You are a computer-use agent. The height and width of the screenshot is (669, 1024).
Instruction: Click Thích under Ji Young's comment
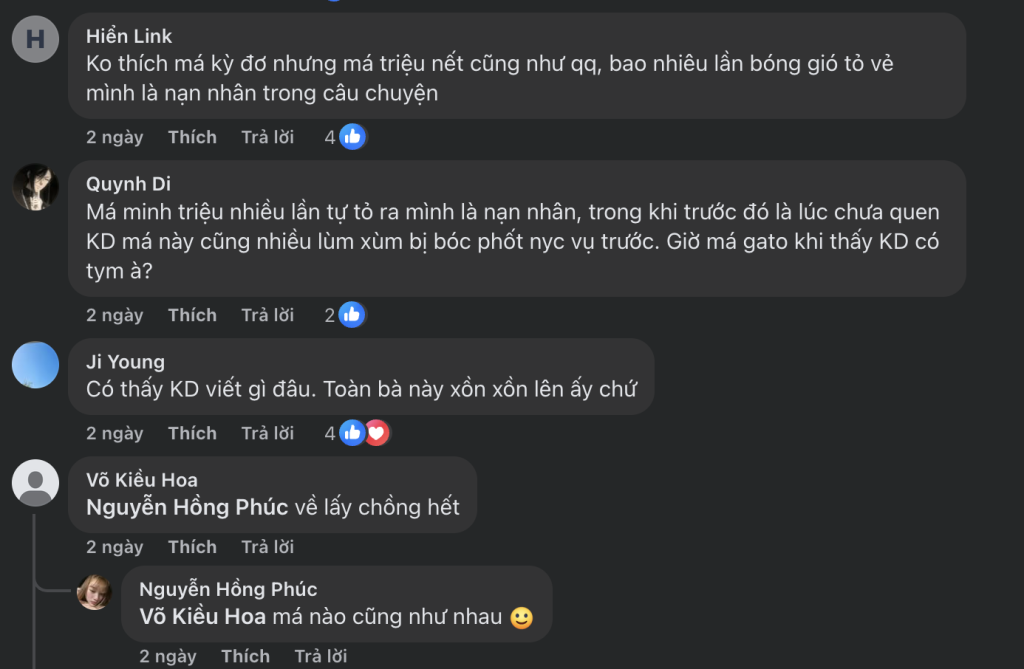(192, 432)
